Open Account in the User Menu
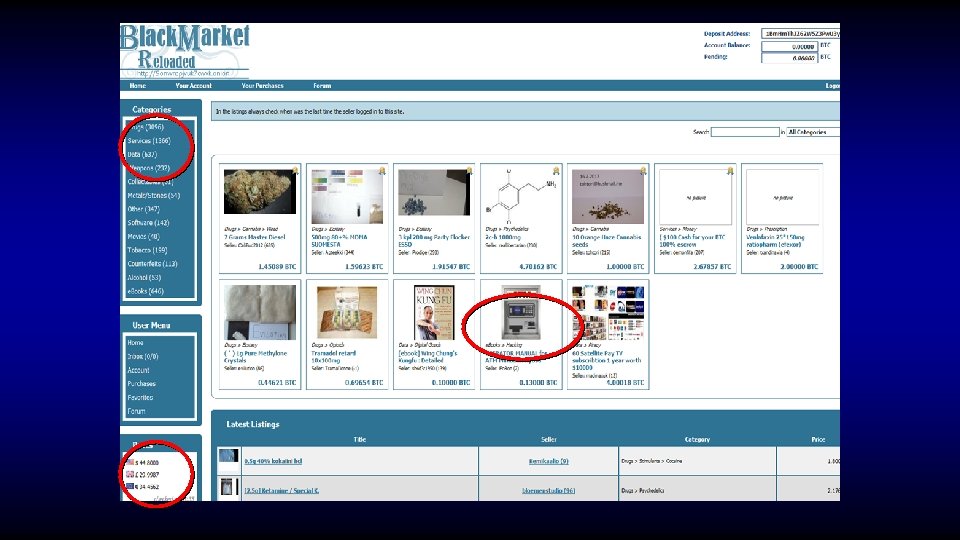The width and height of the screenshot is (960, 540). pyautogui.click(x=138, y=370)
